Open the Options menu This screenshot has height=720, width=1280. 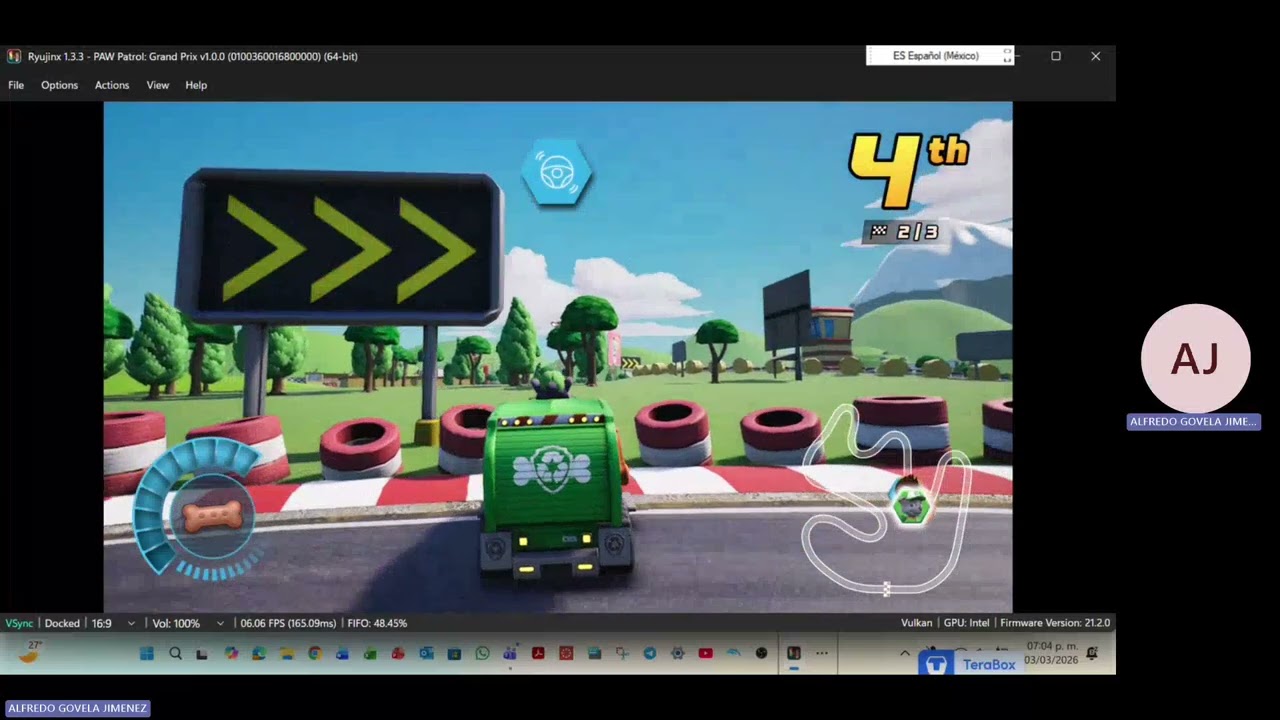59,85
